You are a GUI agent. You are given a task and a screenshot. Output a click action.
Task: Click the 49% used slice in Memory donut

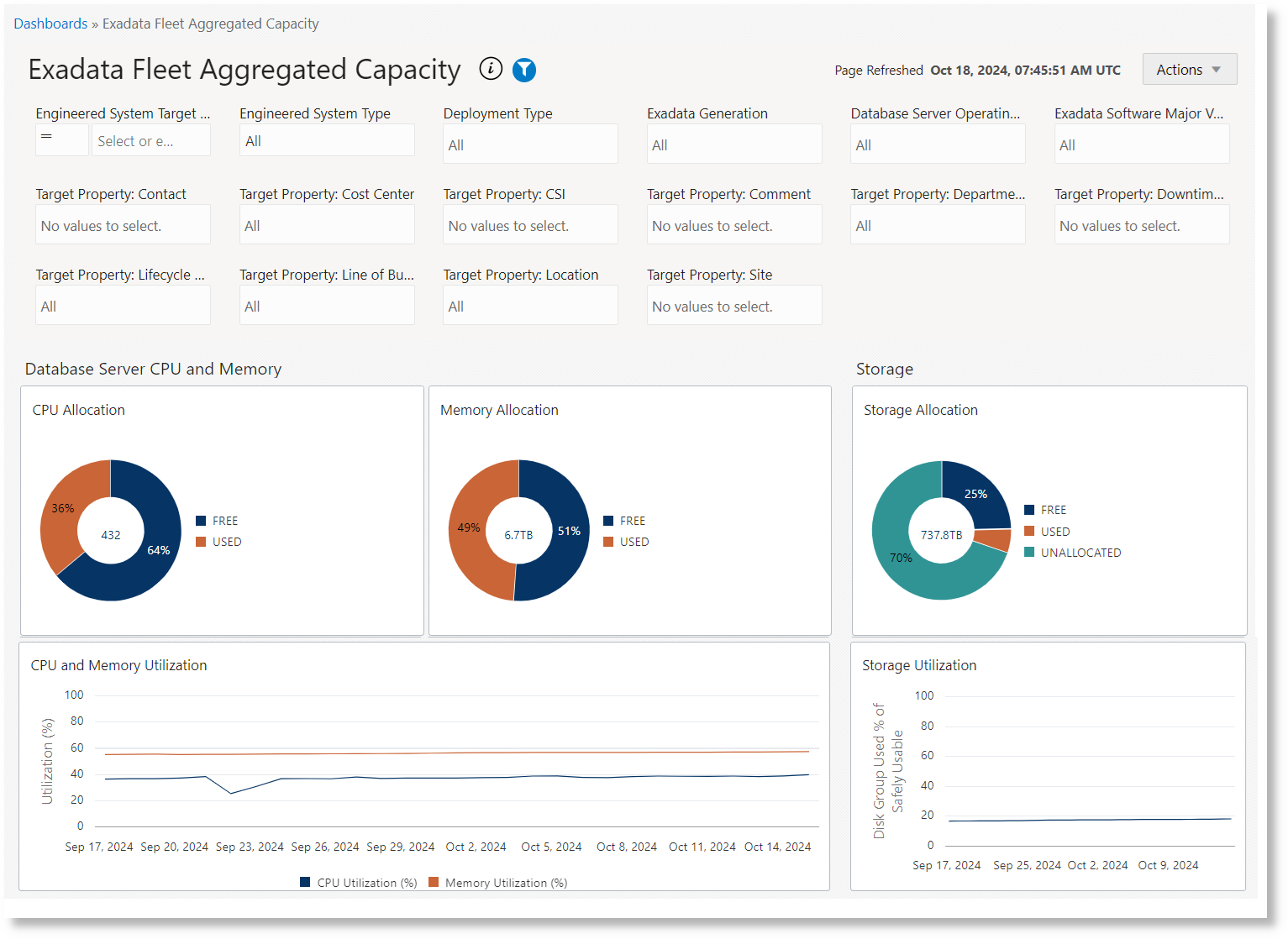(x=469, y=528)
